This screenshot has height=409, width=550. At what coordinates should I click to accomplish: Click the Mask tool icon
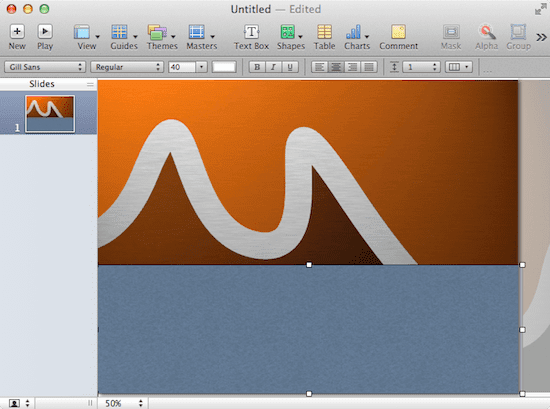[451, 32]
